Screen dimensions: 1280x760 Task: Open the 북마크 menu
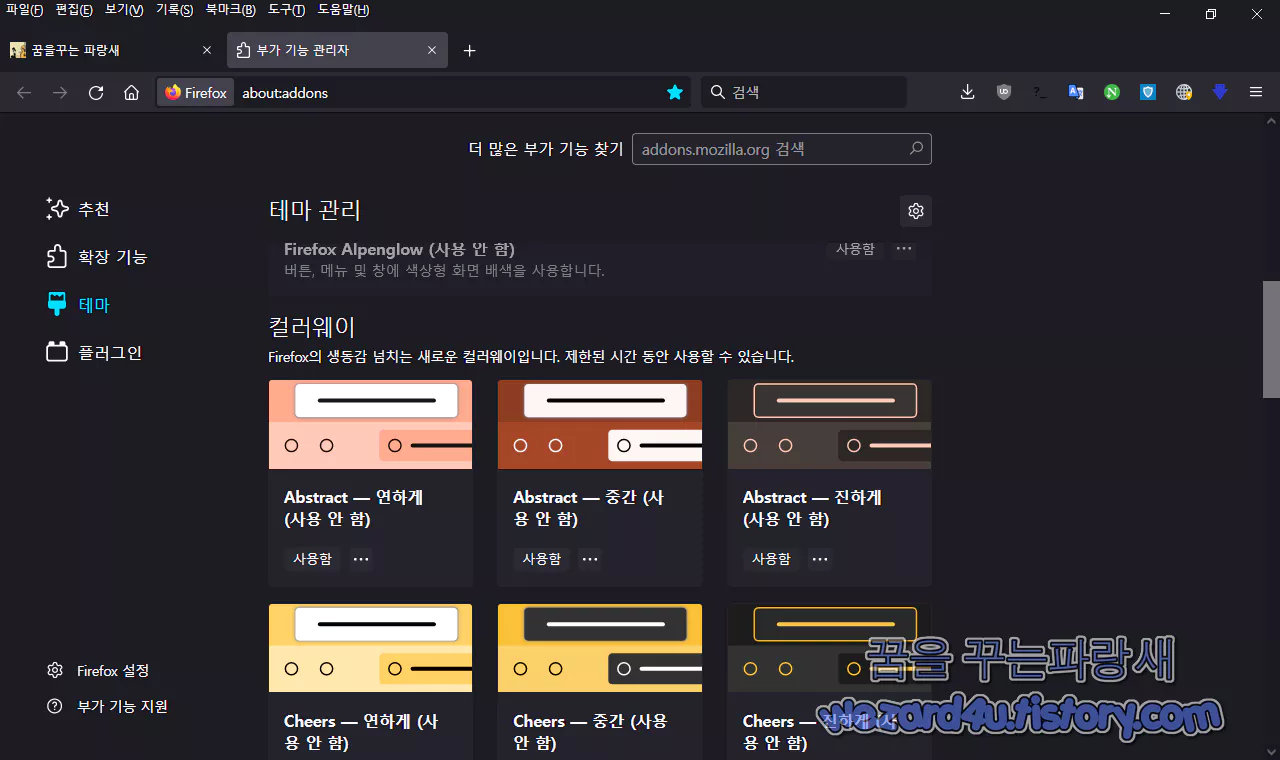click(x=231, y=10)
